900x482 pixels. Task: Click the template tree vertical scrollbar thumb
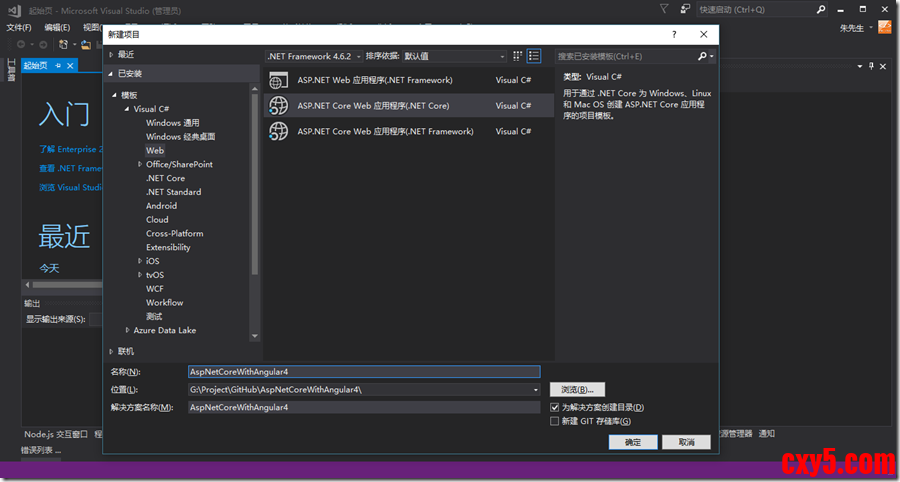[x=255, y=184]
